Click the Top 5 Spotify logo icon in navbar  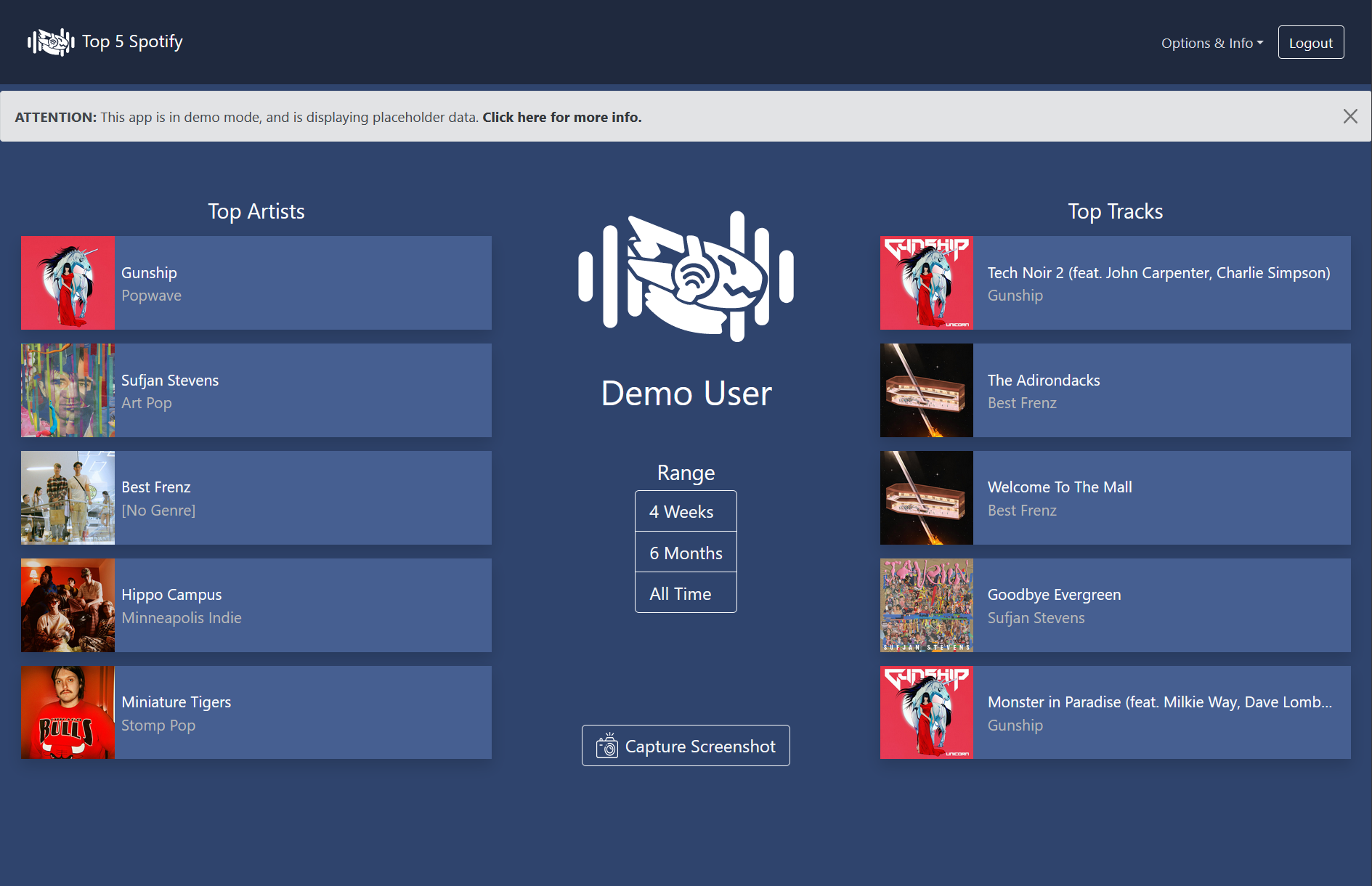(51, 42)
